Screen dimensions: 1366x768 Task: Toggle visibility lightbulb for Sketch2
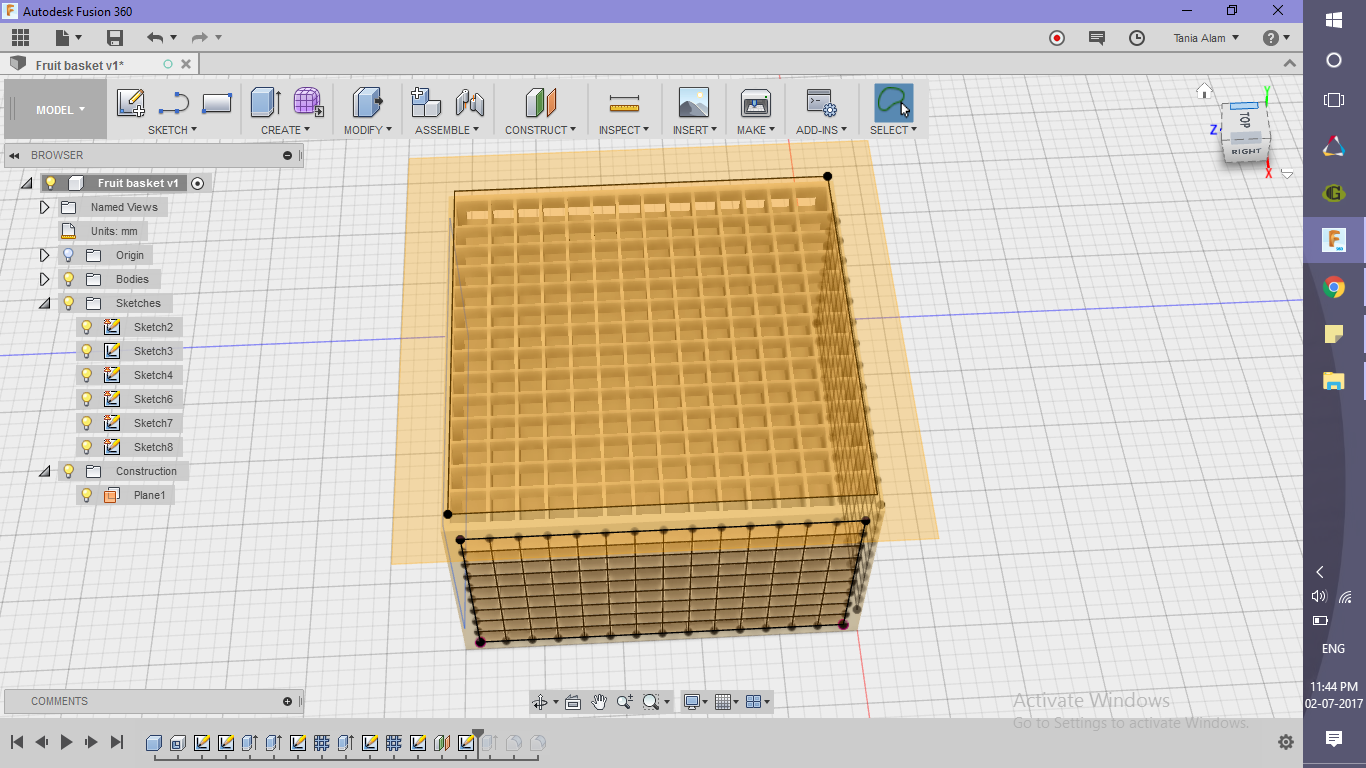tap(87, 327)
